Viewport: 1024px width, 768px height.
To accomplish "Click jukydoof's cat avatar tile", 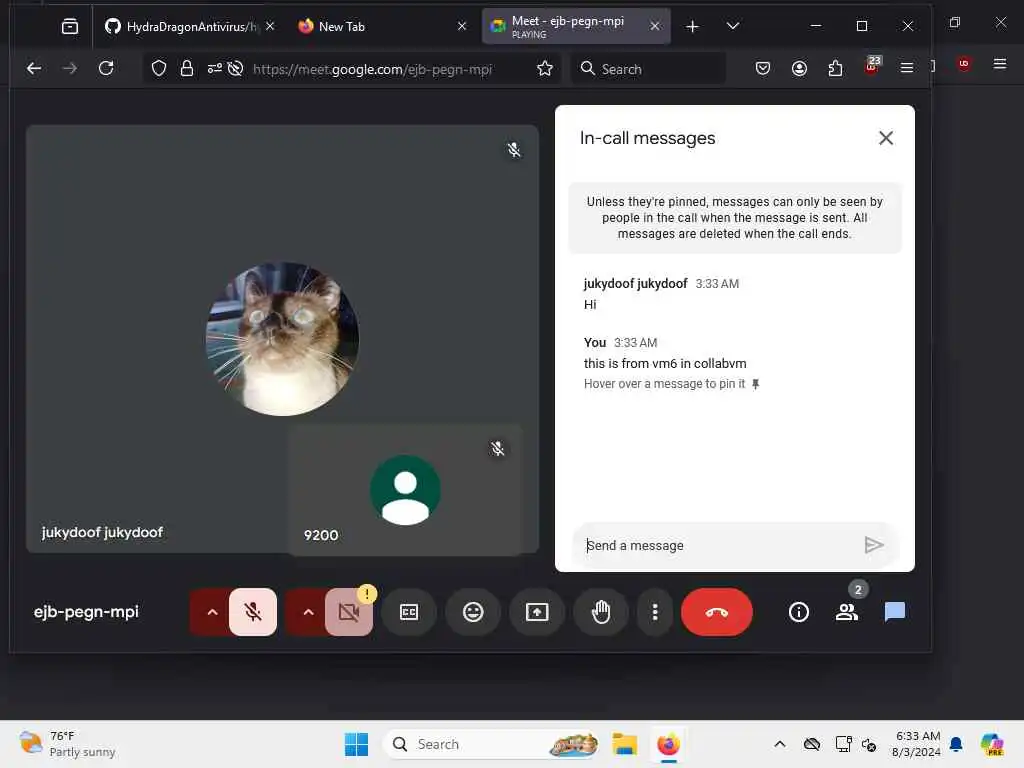I will (282, 339).
